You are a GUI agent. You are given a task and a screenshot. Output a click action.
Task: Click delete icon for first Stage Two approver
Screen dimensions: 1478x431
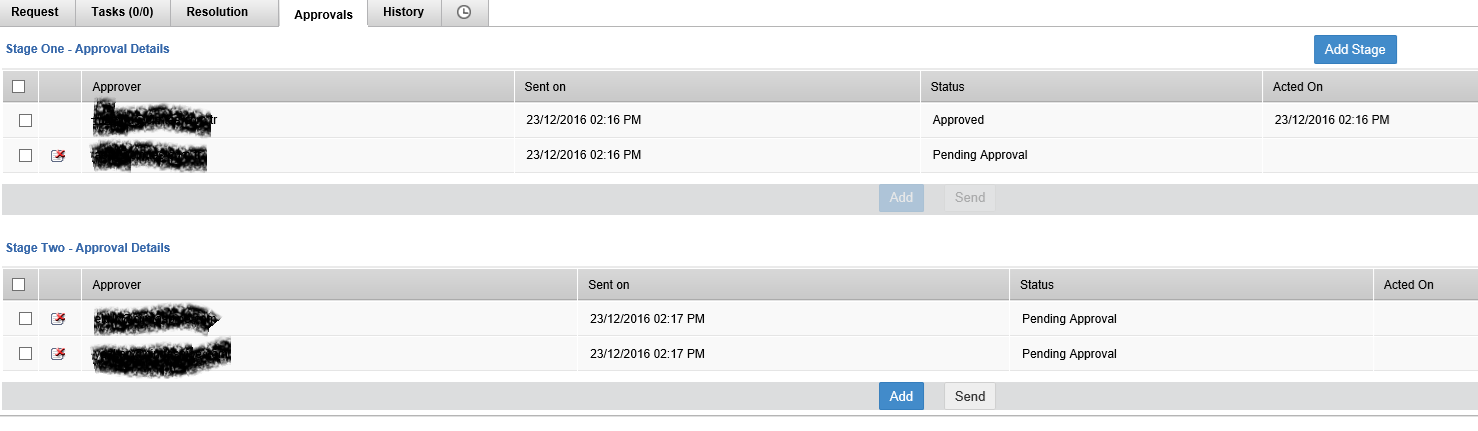coord(58,319)
